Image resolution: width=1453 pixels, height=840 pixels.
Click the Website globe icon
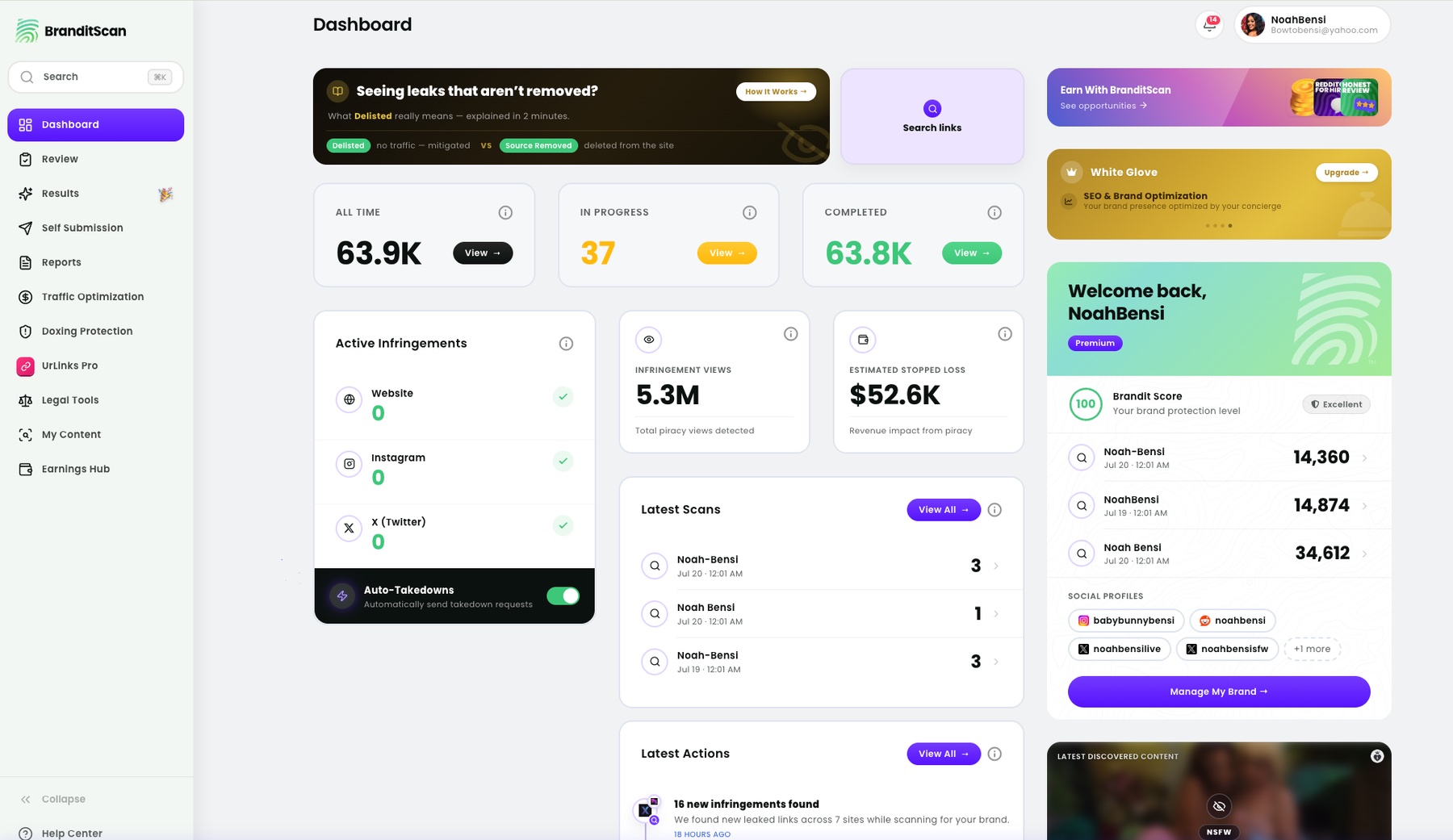[350, 399]
